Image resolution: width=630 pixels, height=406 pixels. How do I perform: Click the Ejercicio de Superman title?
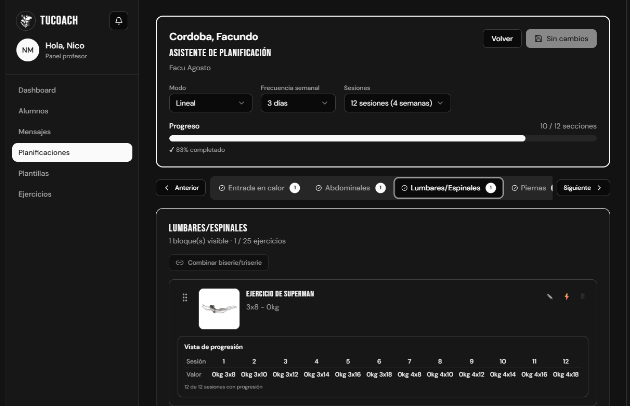click(x=280, y=294)
